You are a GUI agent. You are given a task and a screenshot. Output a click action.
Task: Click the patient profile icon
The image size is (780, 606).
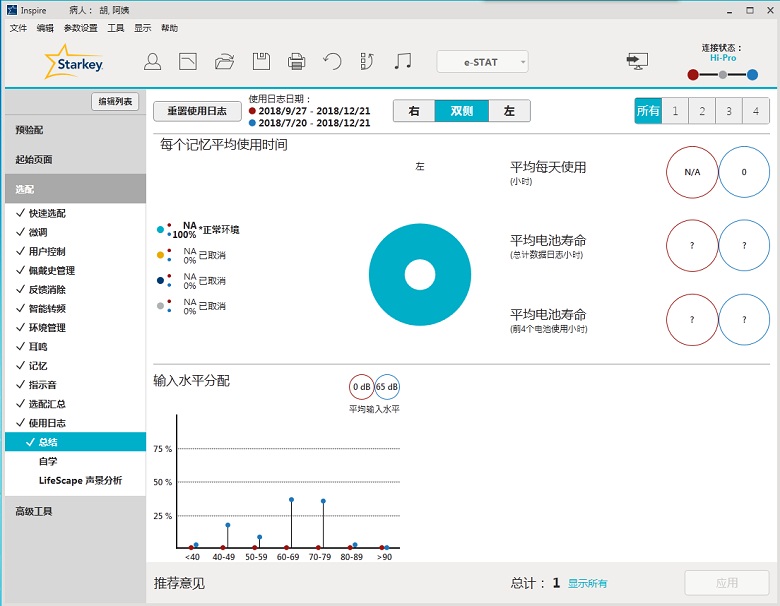point(152,62)
